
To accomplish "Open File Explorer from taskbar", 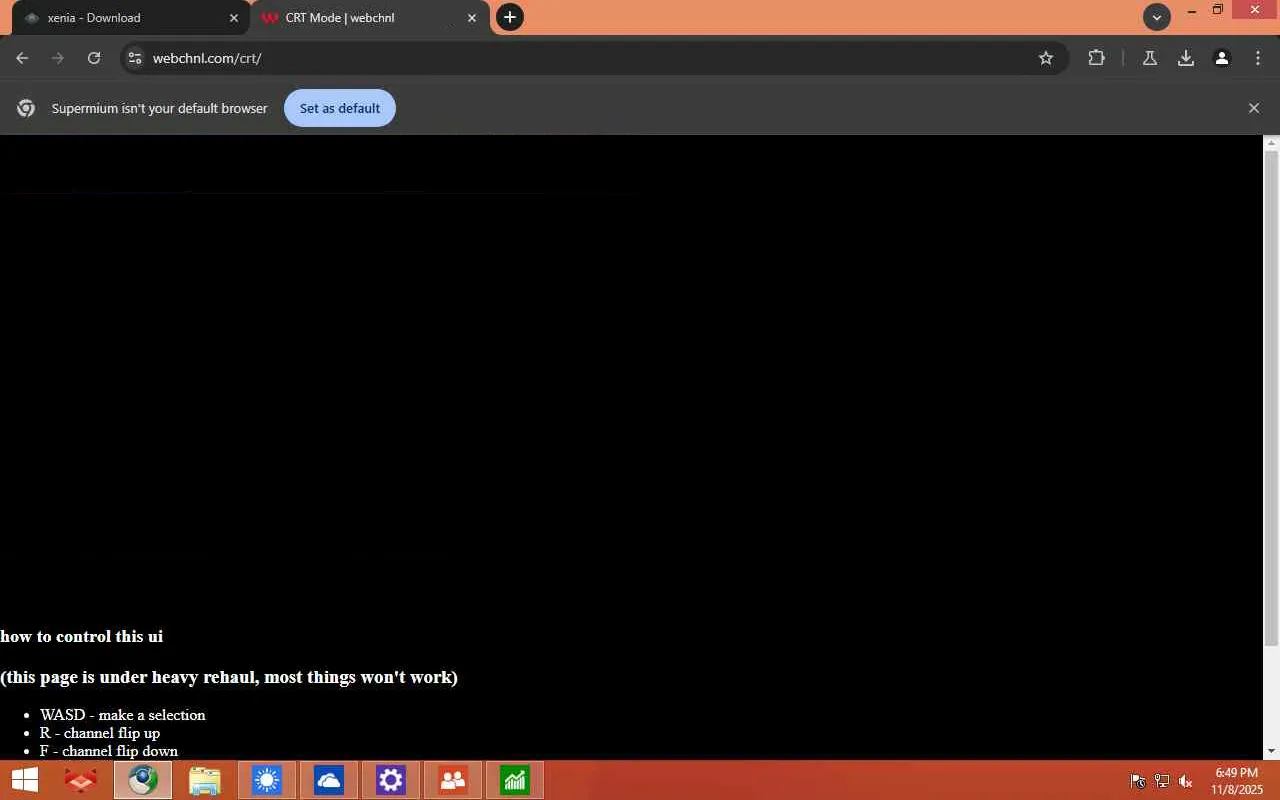I will [x=204, y=780].
